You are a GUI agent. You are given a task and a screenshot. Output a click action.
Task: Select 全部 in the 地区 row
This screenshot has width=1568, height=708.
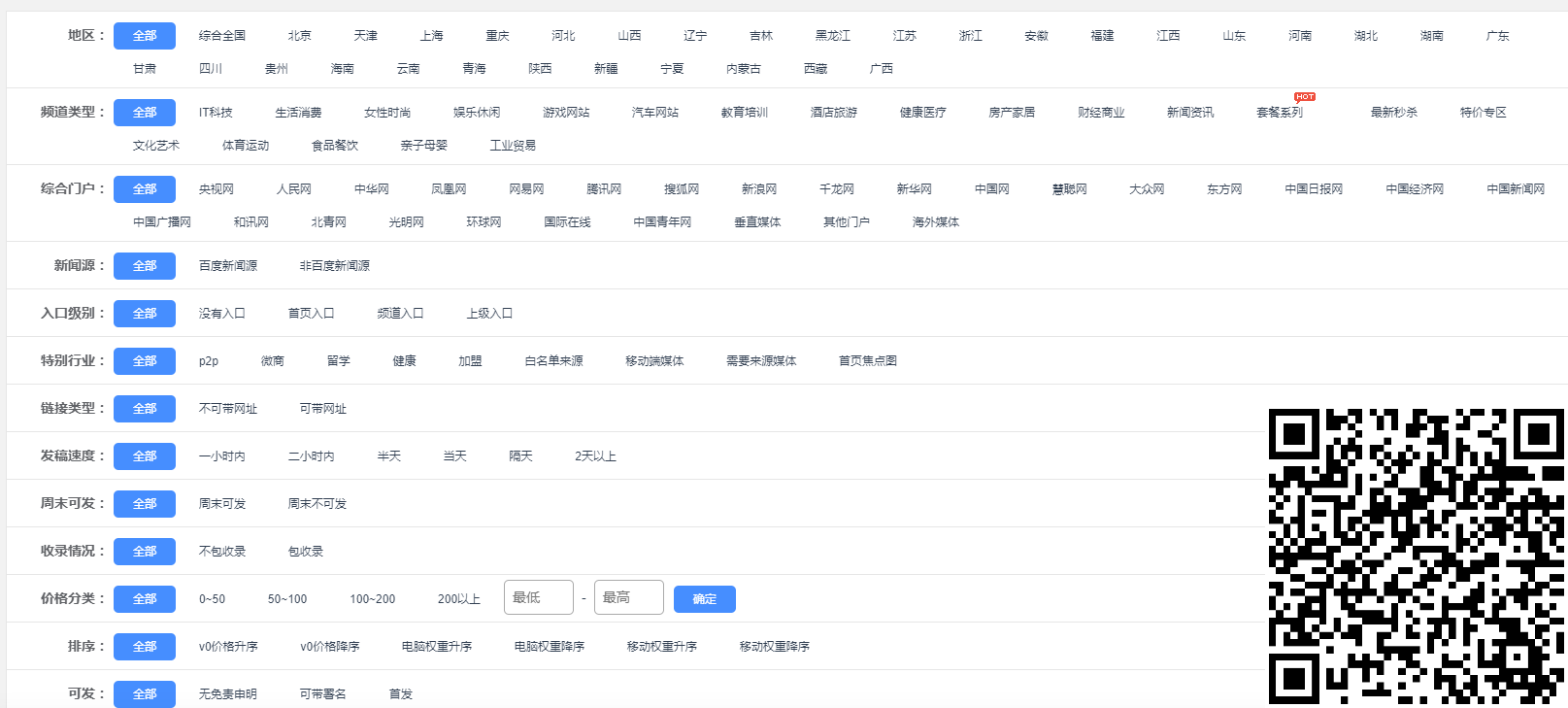pos(145,36)
